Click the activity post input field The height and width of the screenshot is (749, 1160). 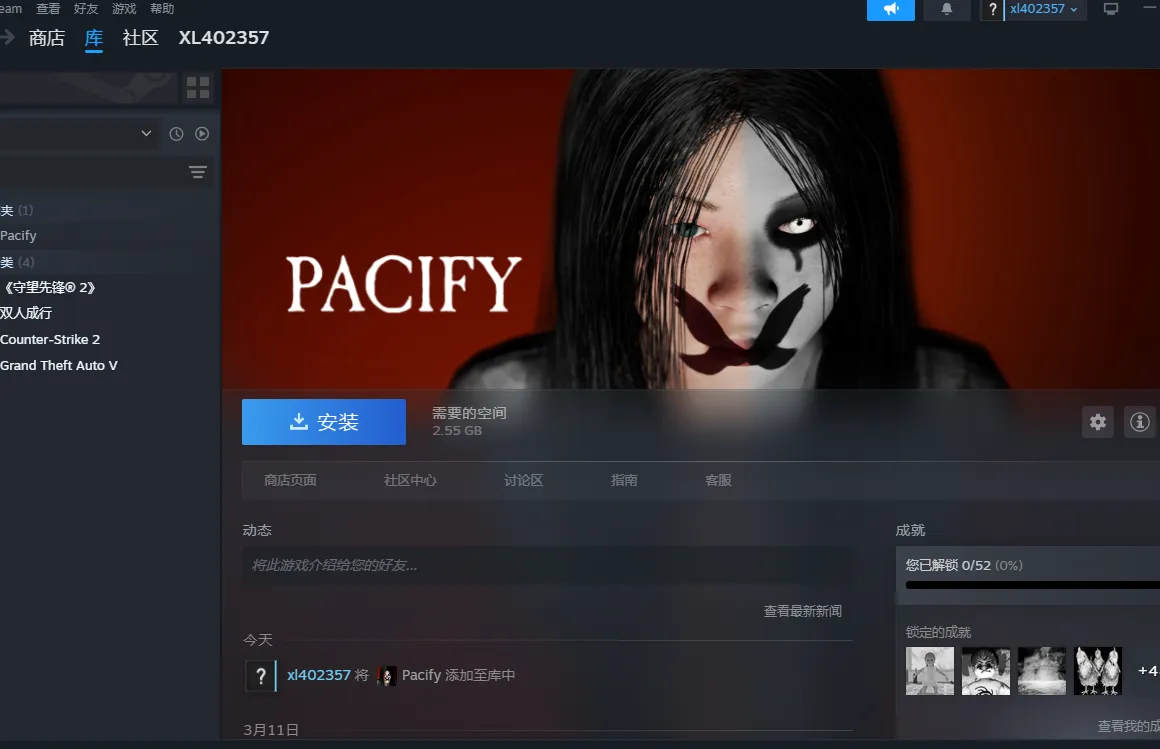click(547, 565)
